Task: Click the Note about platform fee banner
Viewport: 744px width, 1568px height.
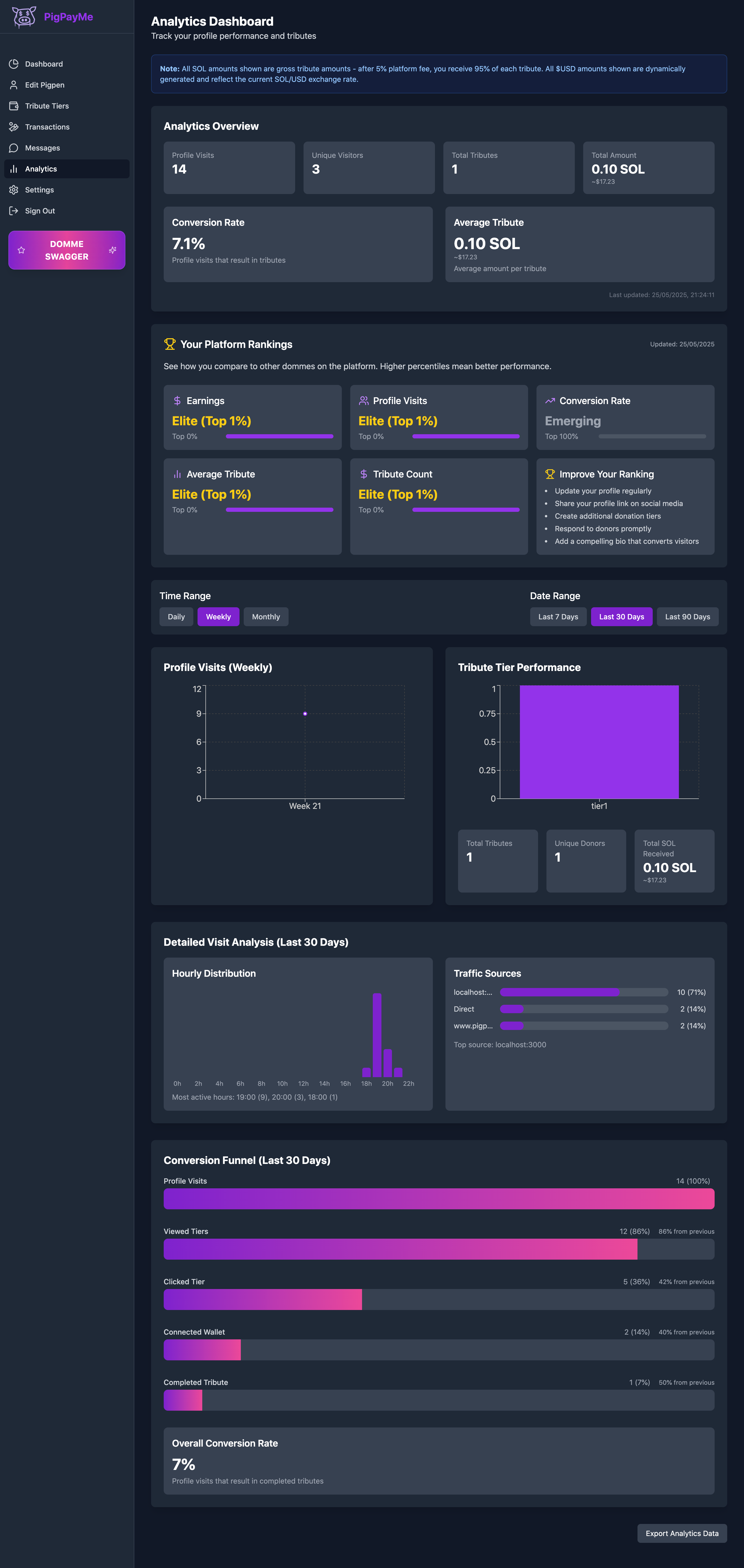Action: tap(439, 74)
